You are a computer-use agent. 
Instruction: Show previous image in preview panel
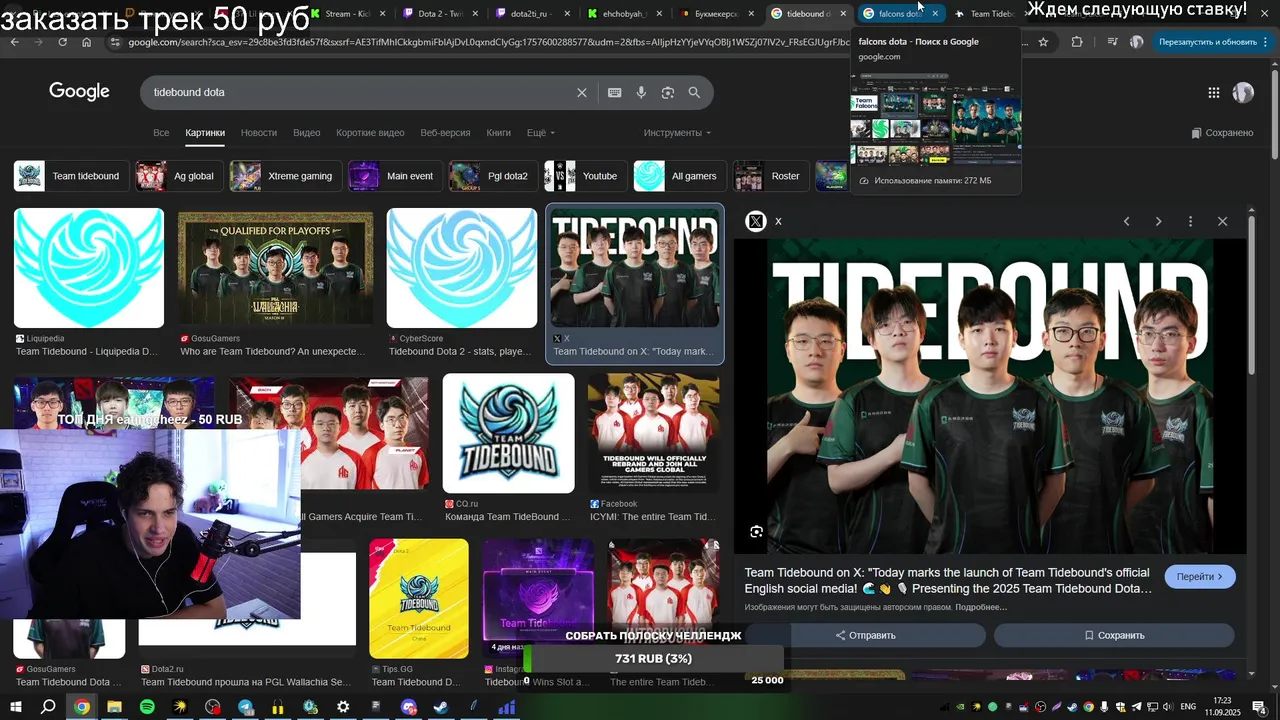tap(1126, 221)
